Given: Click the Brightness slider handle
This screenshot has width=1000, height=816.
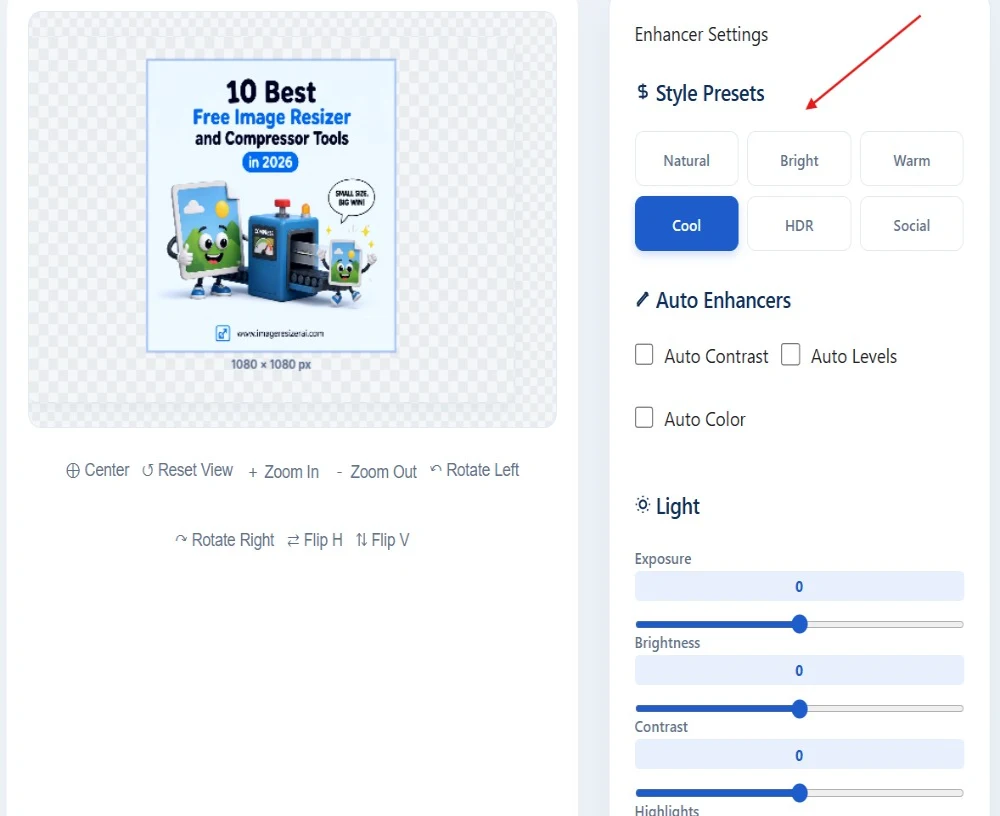Looking at the screenshot, I should 799,709.
